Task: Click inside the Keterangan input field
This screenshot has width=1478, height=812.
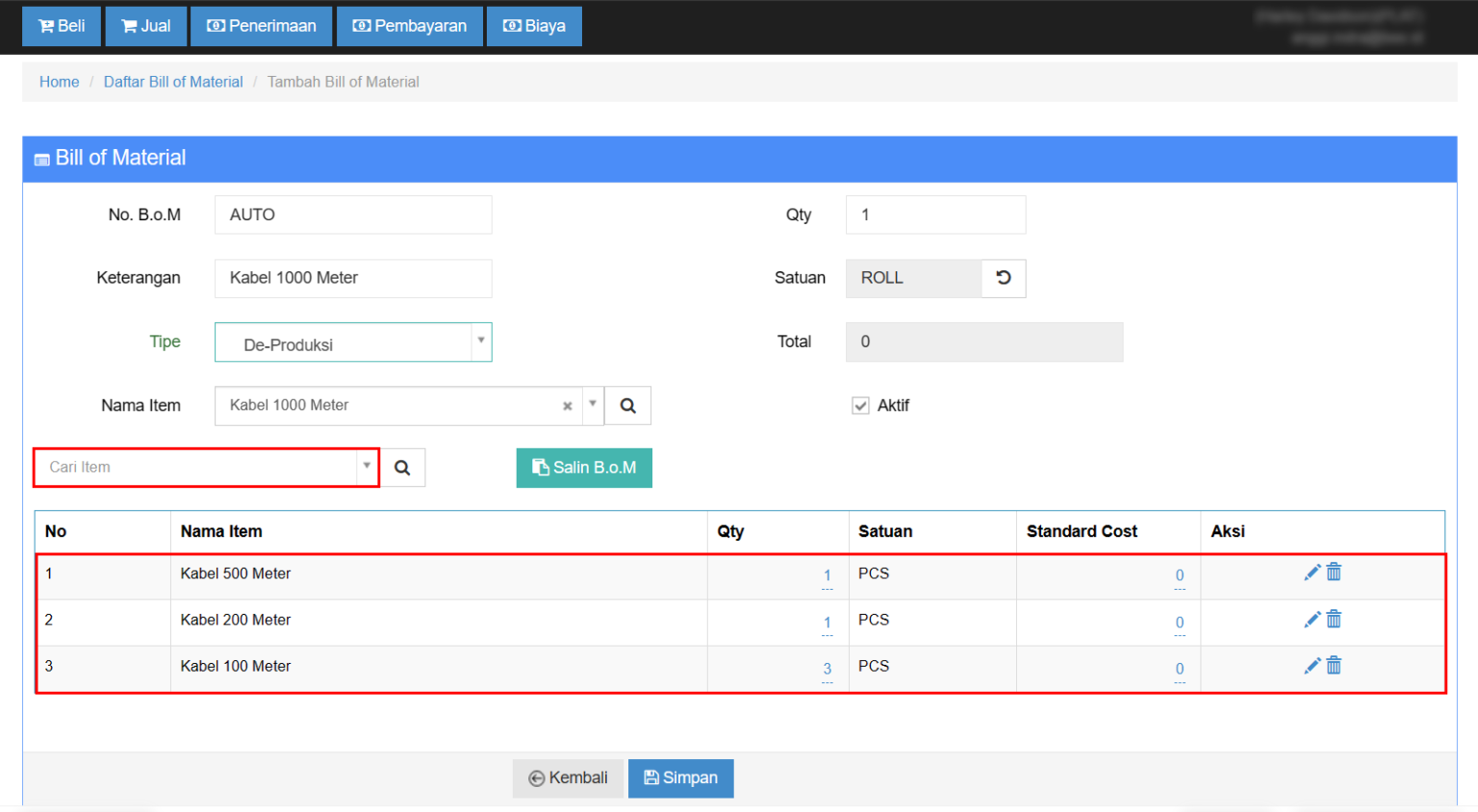Action: pos(353,278)
